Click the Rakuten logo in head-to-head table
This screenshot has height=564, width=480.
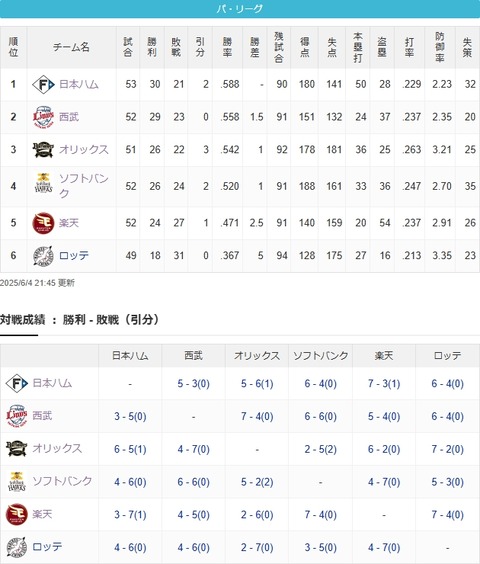pos(17,514)
